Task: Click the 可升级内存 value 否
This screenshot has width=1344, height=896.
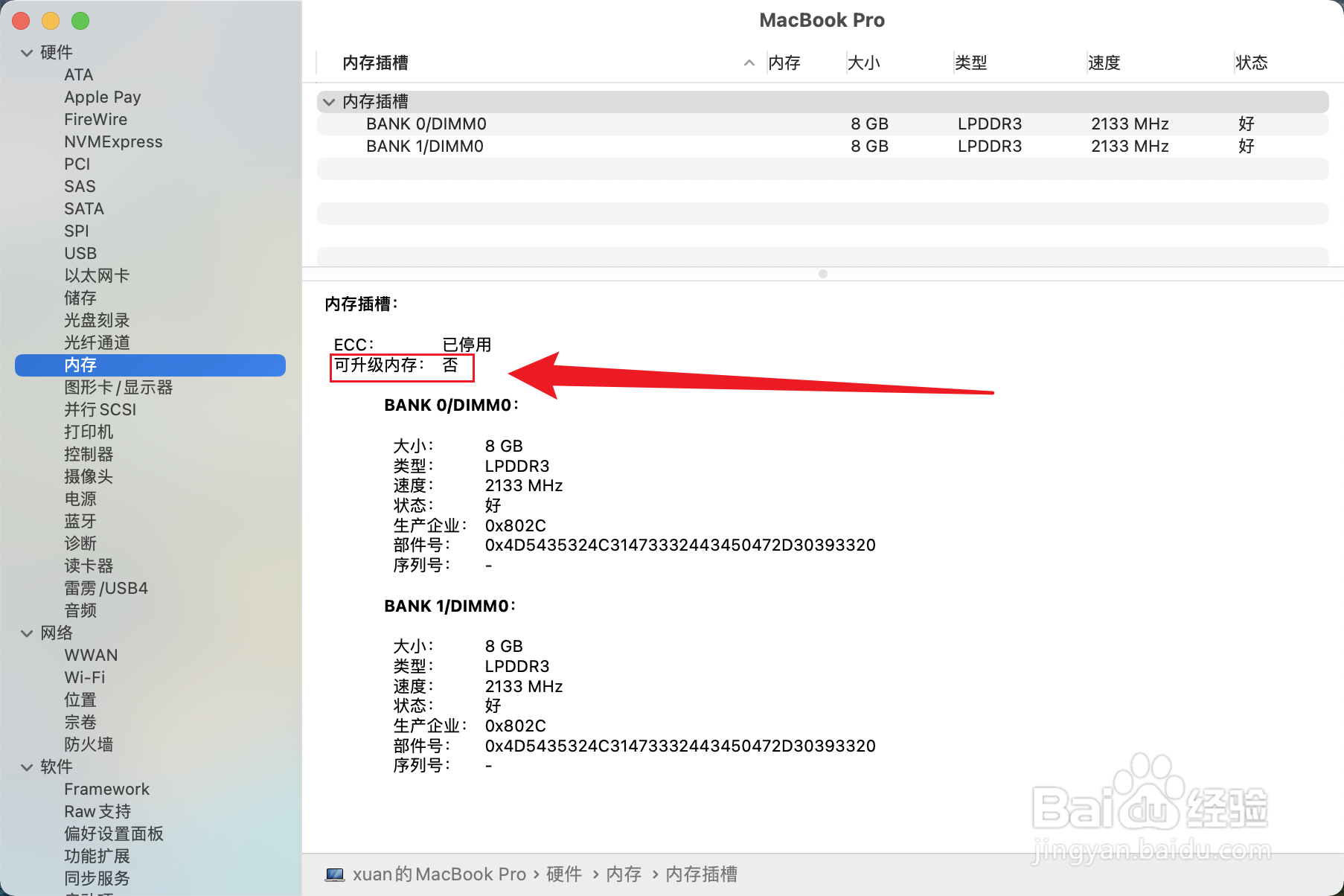Action: coord(450,365)
